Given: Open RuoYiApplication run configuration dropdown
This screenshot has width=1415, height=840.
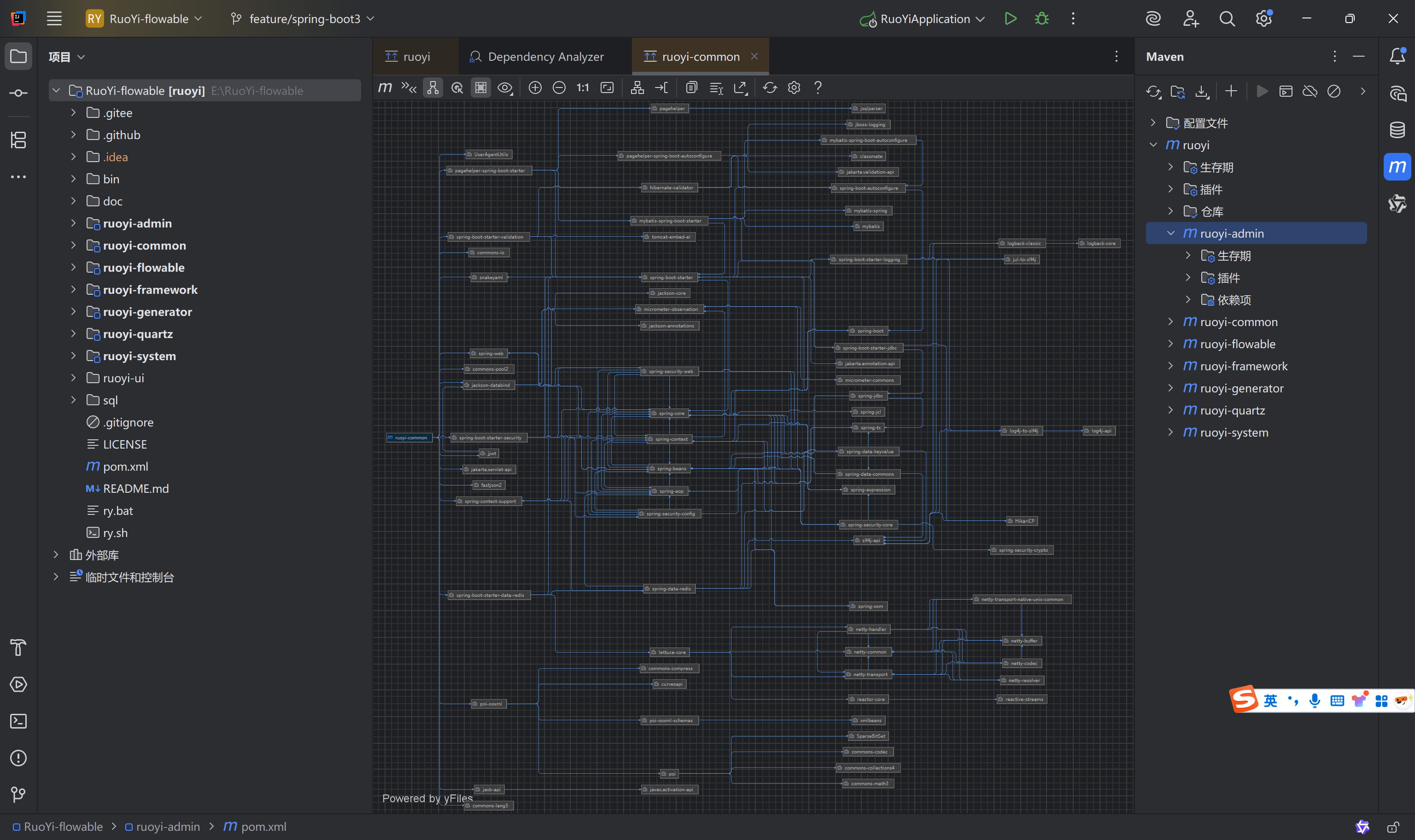Looking at the screenshot, I should [x=923, y=19].
